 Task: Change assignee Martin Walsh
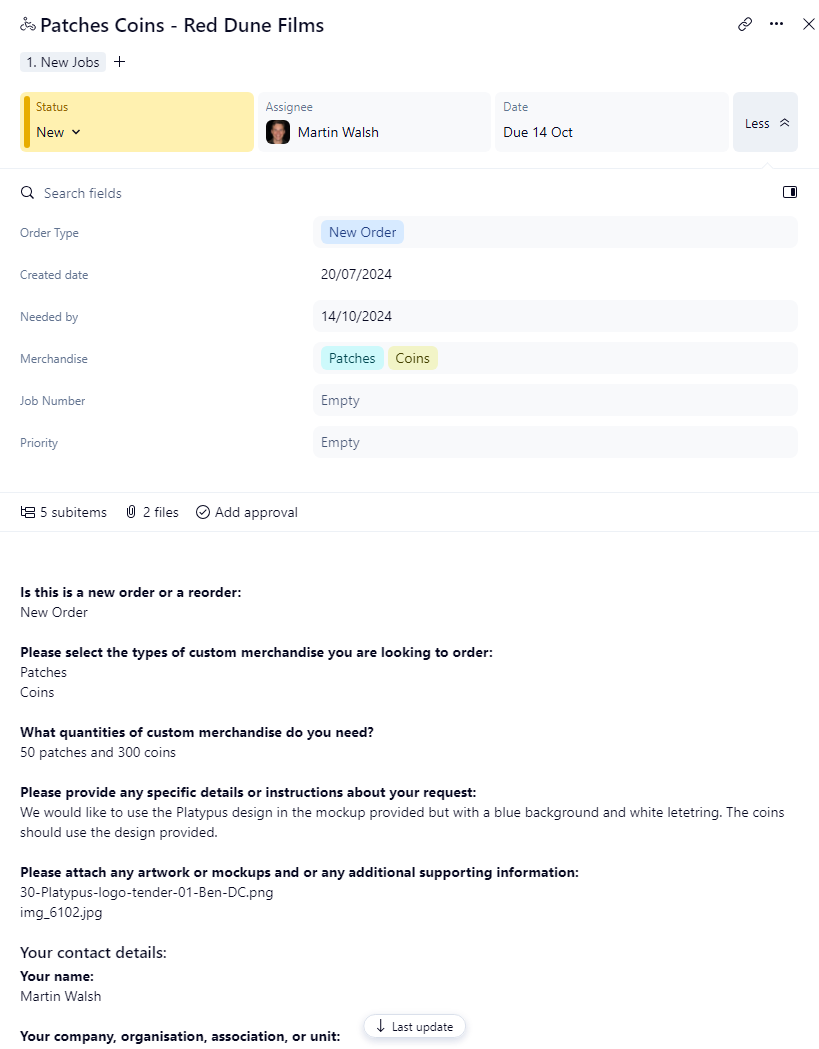338,132
